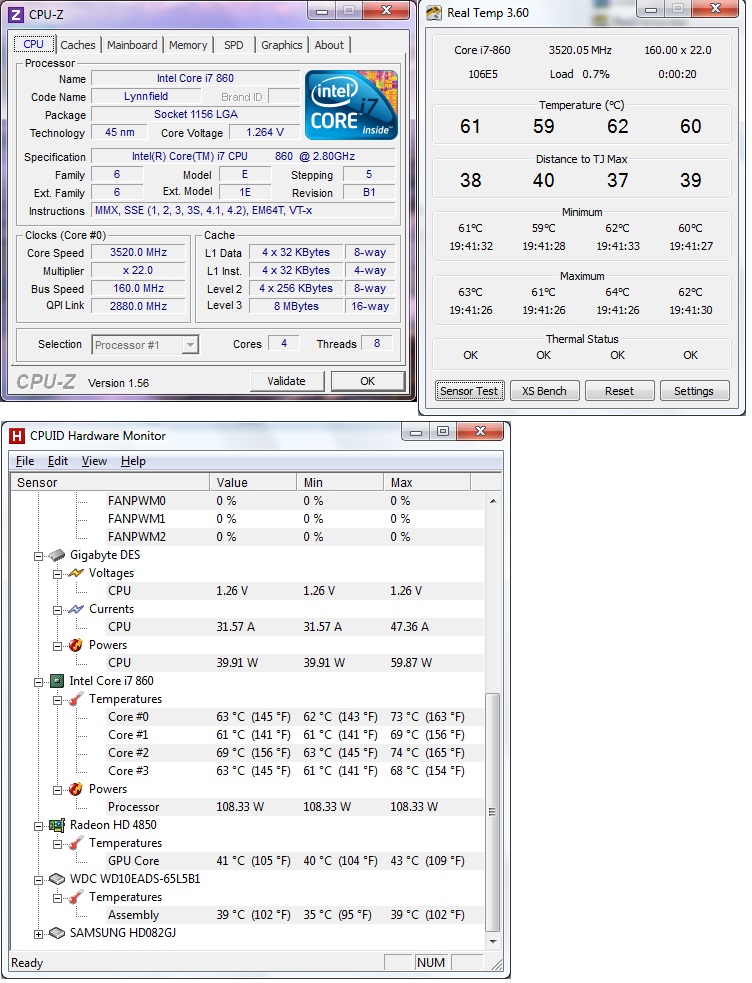Image resolution: width=752 pixels, height=983 pixels.
Task: Select the CPU tab
Action: [x=33, y=44]
